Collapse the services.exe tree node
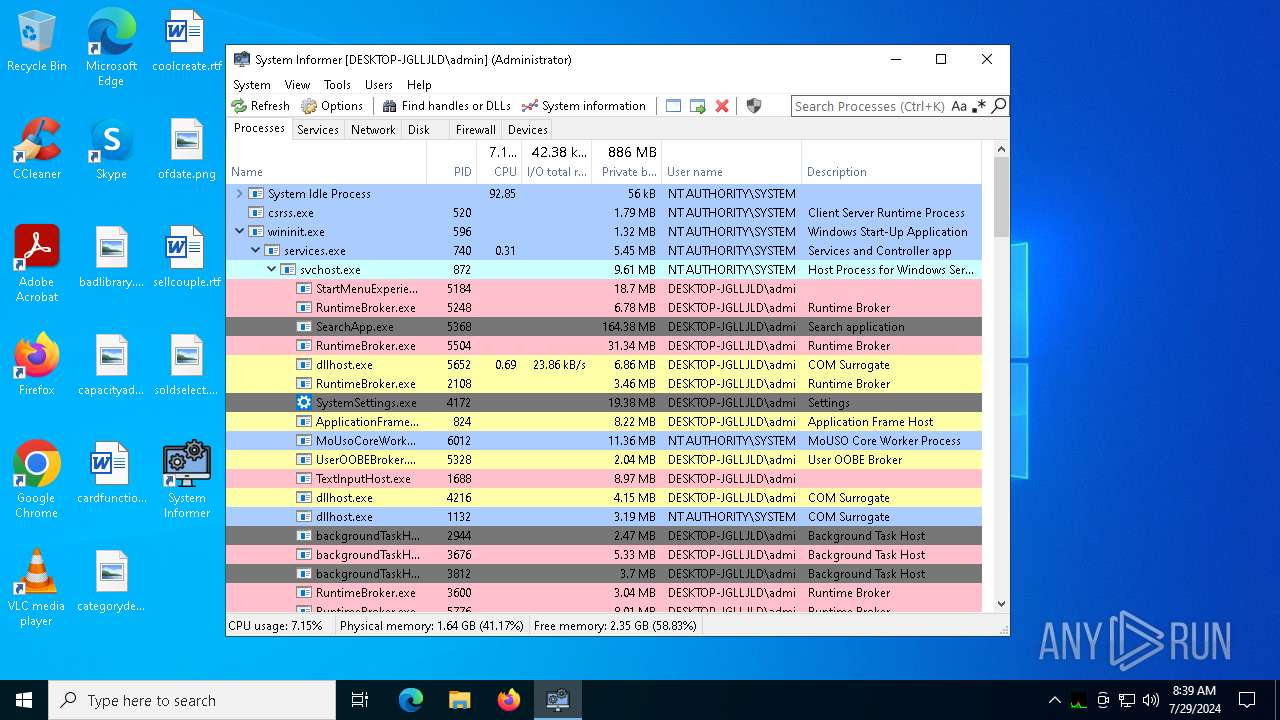 pos(255,251)
